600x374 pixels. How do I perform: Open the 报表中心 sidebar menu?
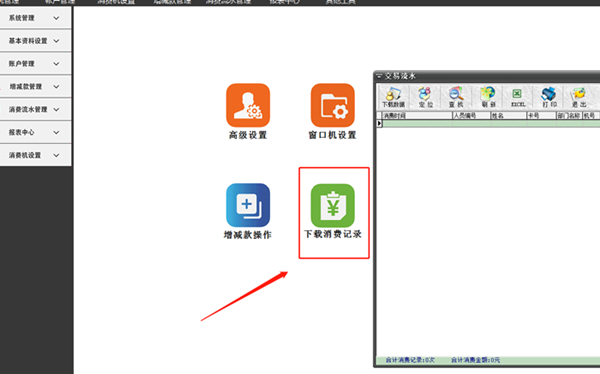pos(35,132)
